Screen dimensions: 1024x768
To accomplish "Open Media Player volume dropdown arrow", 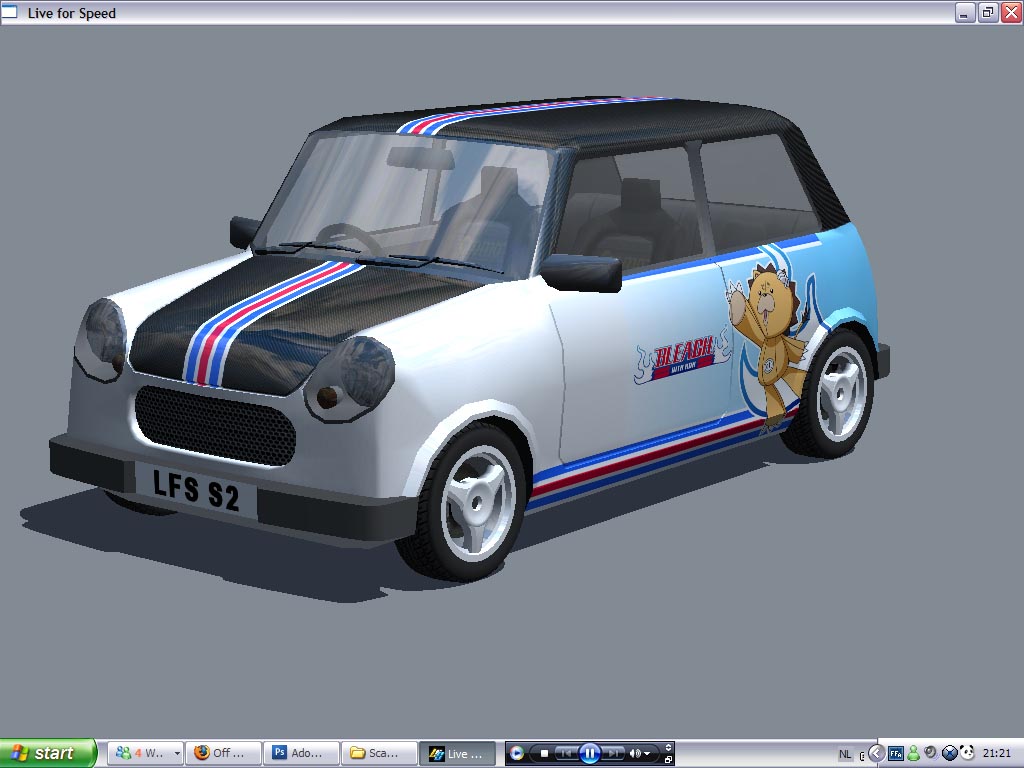I will (x=647, y=754).
